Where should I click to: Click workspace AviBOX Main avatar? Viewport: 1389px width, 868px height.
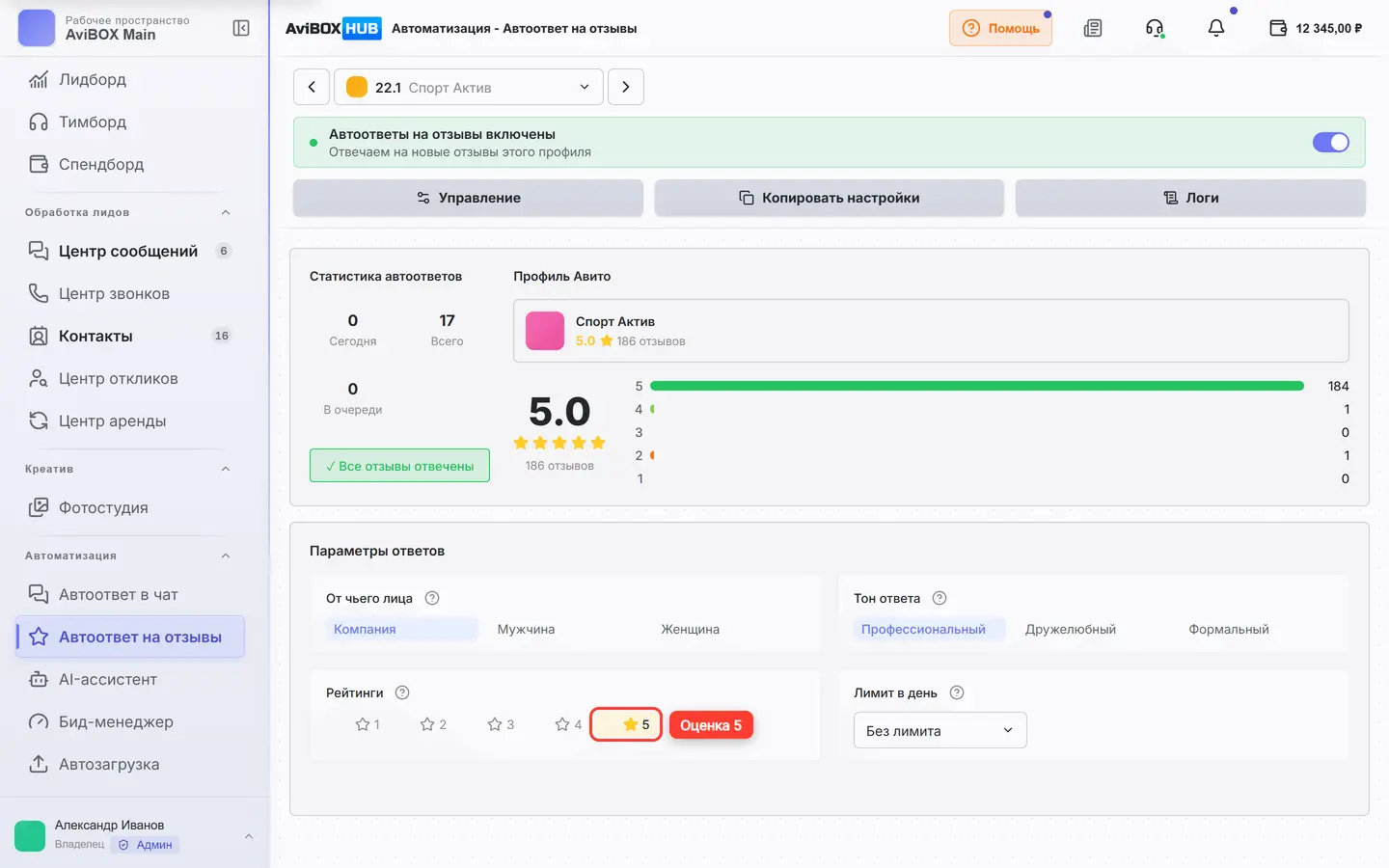coord(37,28)
